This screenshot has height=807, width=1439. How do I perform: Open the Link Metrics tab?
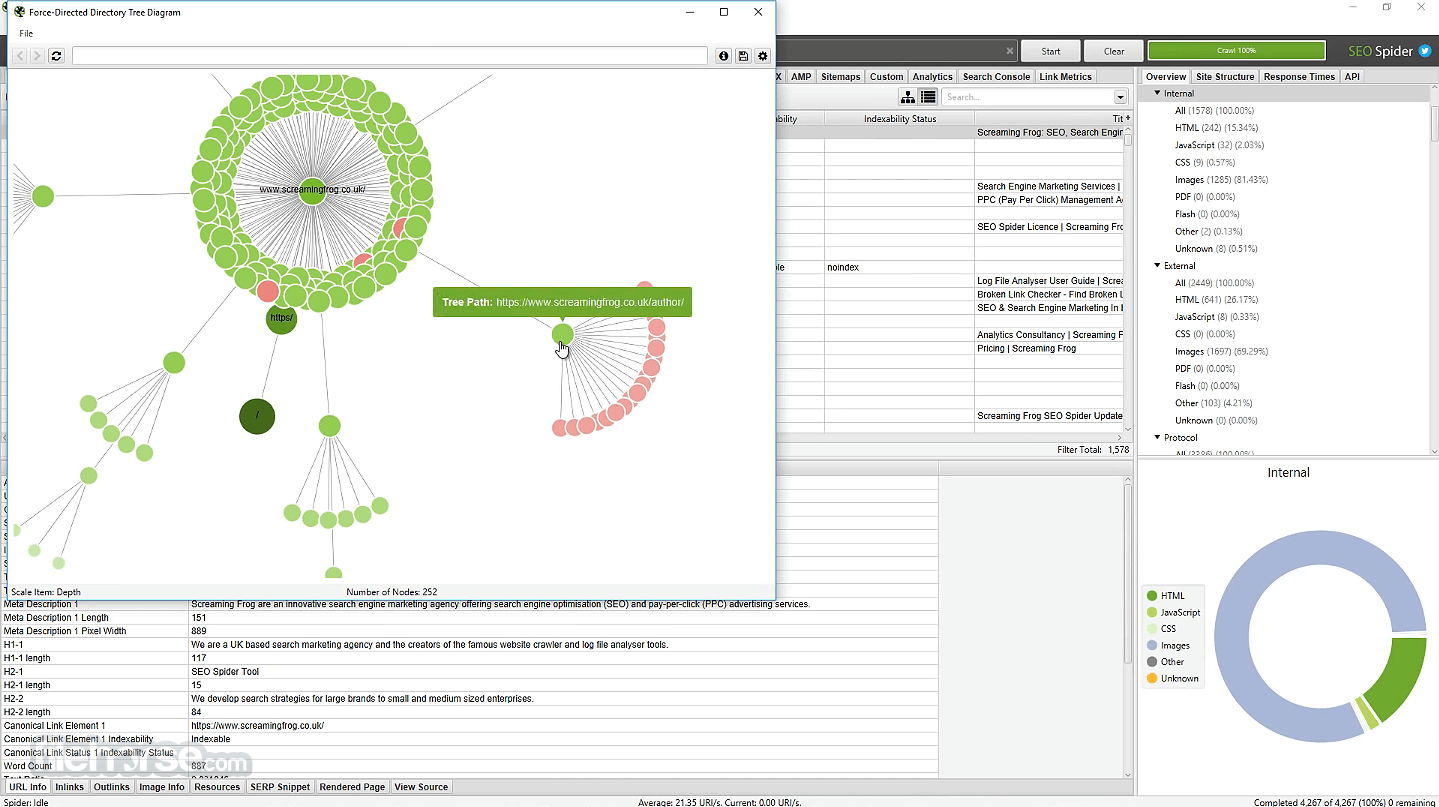(1066, 77)
